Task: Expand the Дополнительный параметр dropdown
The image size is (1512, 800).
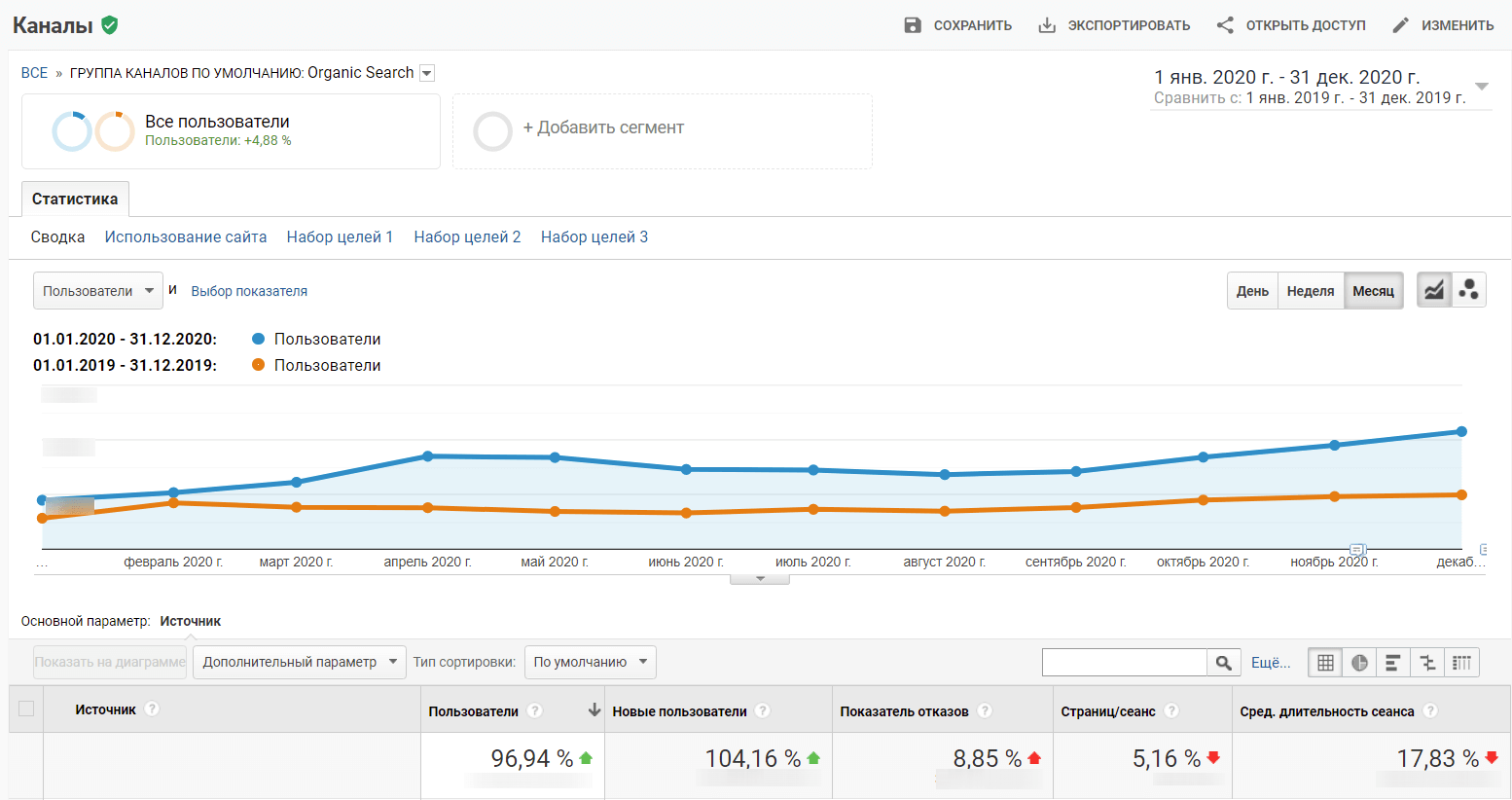Action: click(299, 662)
